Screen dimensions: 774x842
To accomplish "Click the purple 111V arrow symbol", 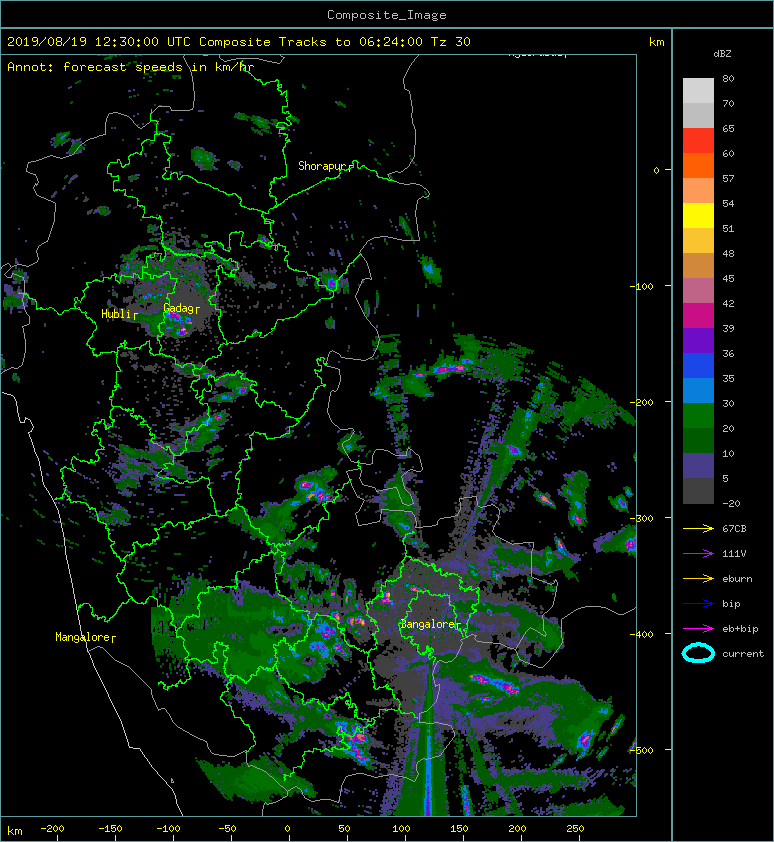I will click(x=698, y=554).
